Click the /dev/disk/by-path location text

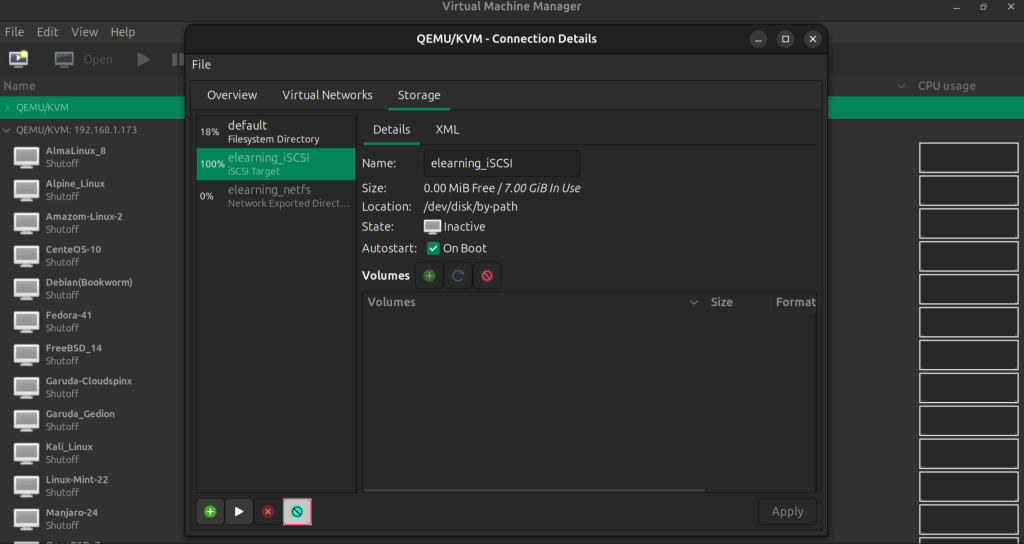[470, 207]
